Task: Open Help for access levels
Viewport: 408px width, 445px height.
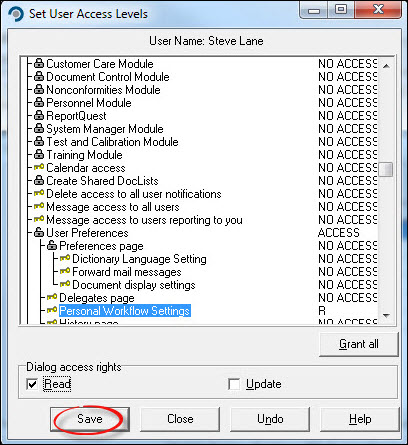Action: pyautogui.click(x=360, y=419)
